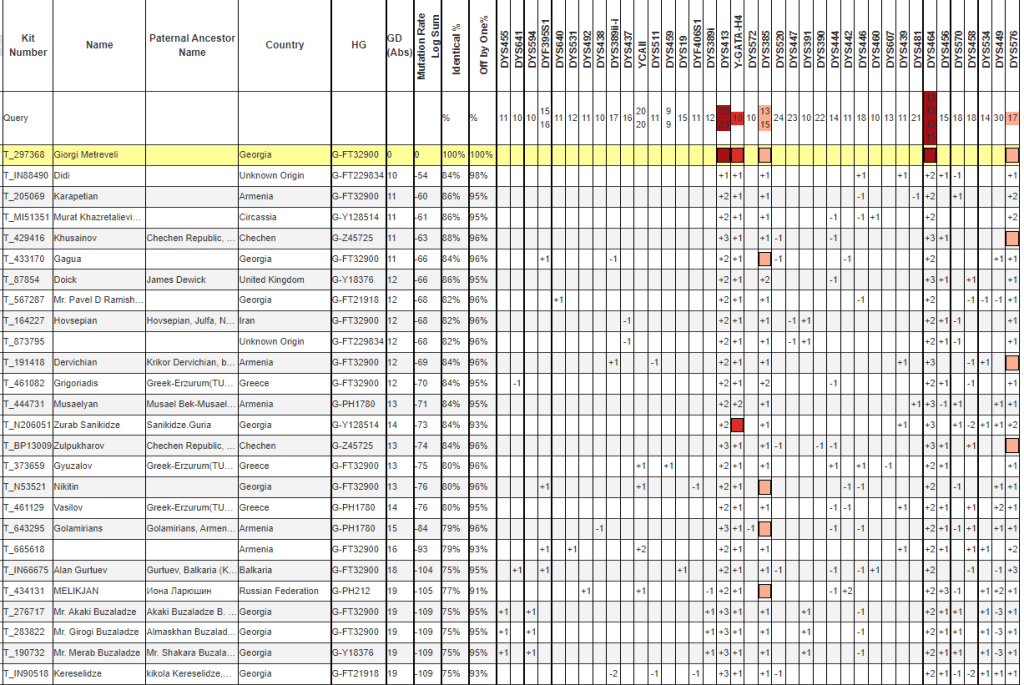Open kit T_297368 in highlighted row
The height and width of the screenshot is (685, 1024).
click(24, 155)
